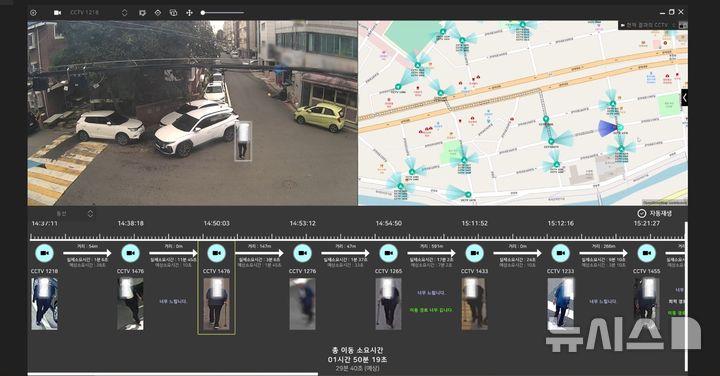Viewport: 720px width, 376px height.
Task: Collapse the side panel arrow on map edge
Action: click(685, 97)
